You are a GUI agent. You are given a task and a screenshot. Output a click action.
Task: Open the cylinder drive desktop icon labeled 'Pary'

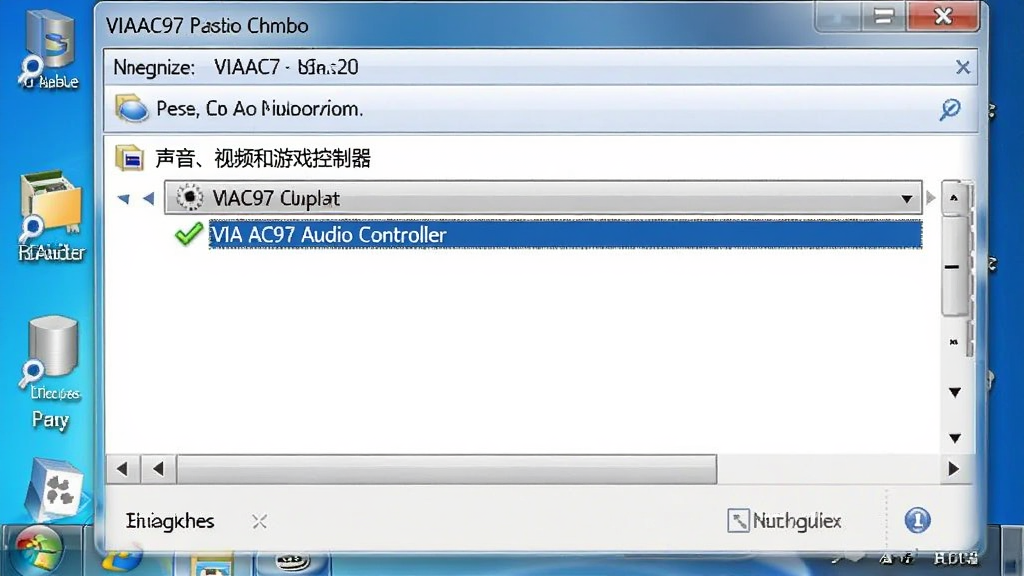tap(51, 372)
